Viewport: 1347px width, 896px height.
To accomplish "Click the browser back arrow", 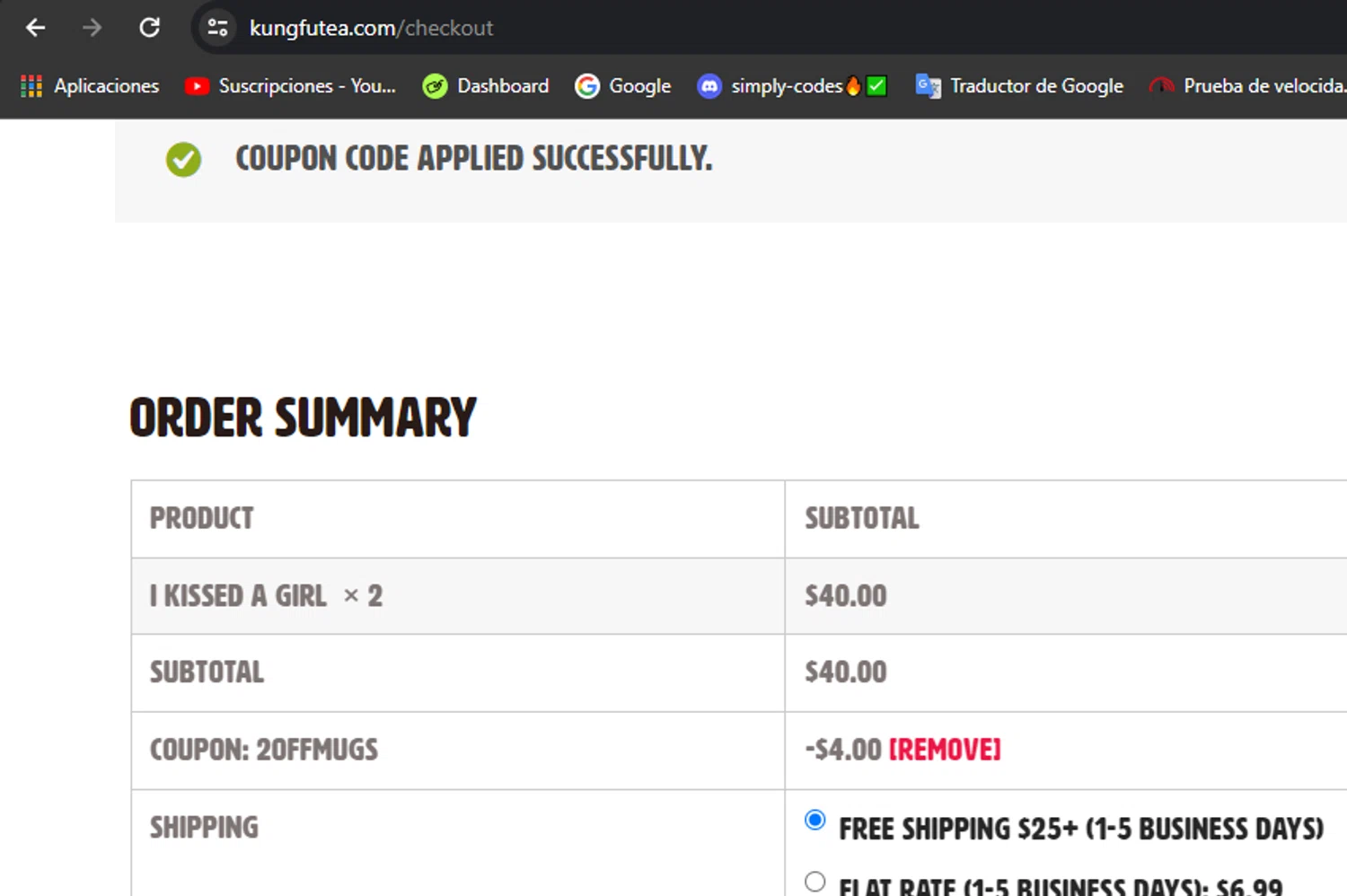I will pyautogui.click(x=35, y=28).
